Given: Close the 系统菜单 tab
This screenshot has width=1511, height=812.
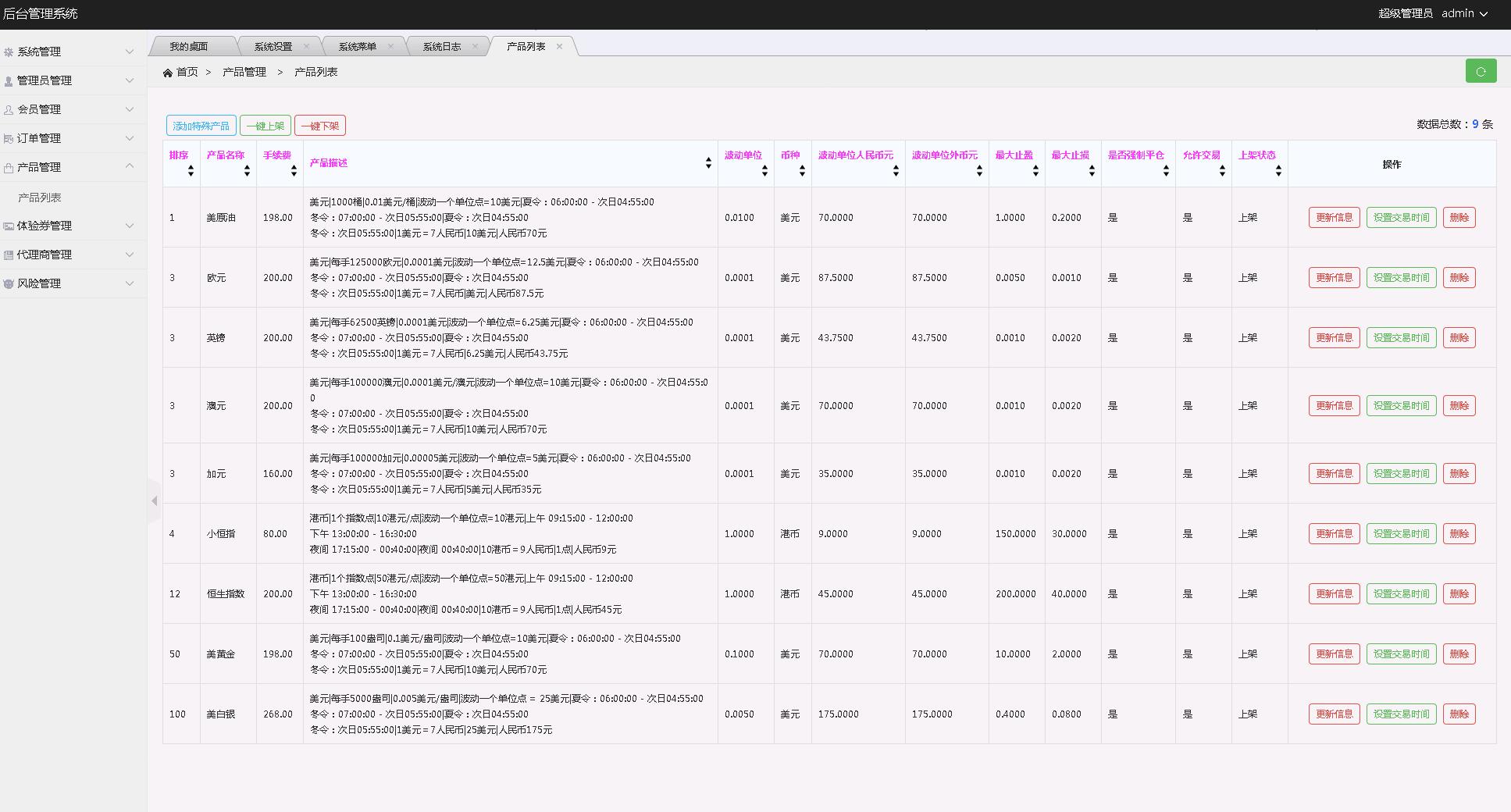Looking at the screenshot, I should tap(390, 46).
